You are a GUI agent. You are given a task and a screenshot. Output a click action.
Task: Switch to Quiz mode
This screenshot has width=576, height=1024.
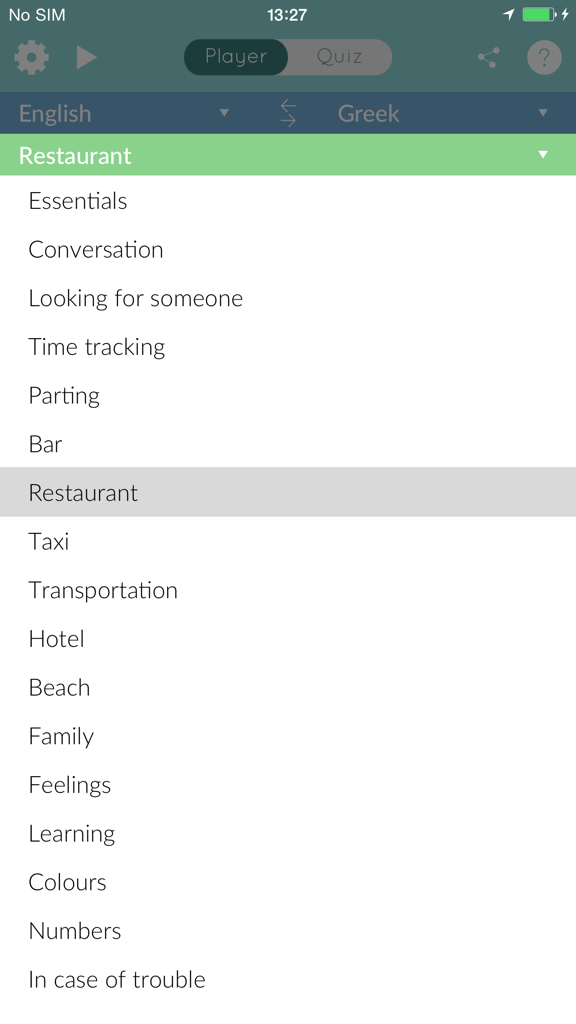click(x=339, y=57)
